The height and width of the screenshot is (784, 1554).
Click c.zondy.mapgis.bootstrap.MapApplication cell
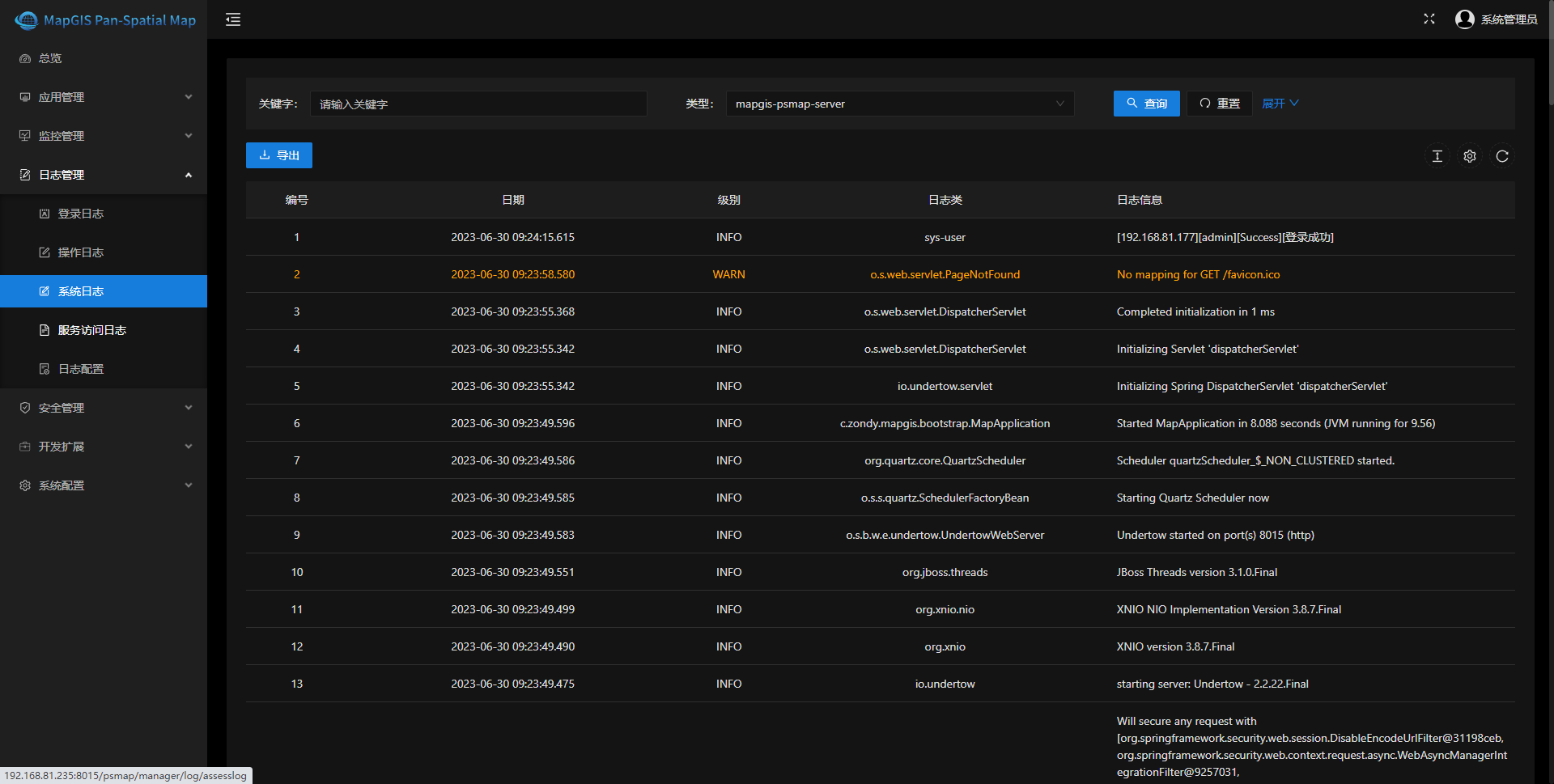pos(945,423)
